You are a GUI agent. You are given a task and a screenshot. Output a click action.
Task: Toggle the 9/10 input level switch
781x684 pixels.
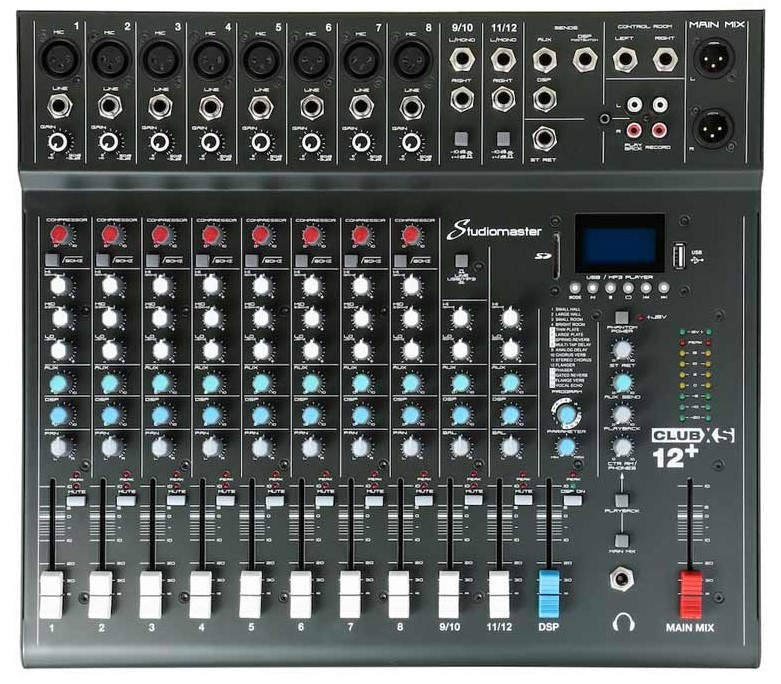coord(462,138)
